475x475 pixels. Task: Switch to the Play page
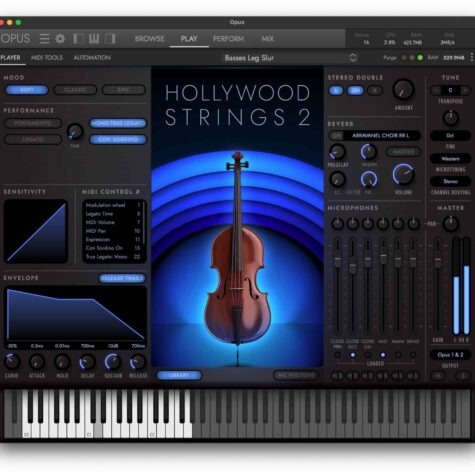click(189, 39)
